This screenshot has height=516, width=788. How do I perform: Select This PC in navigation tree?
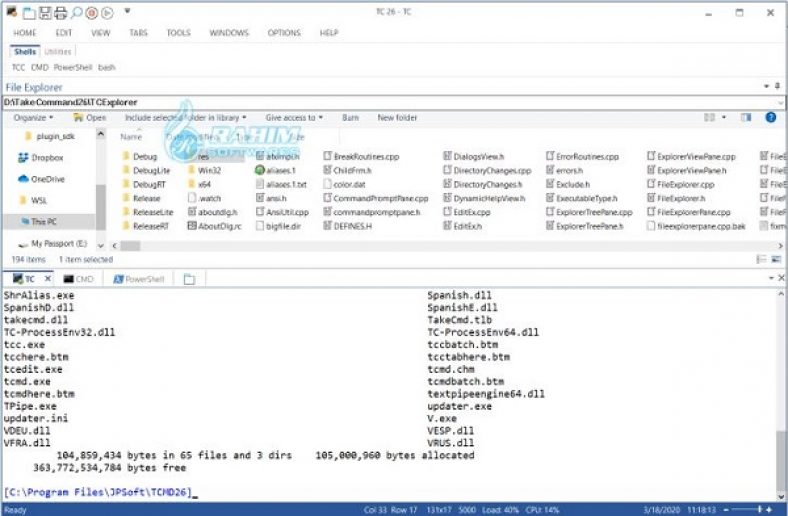[39, 222]
